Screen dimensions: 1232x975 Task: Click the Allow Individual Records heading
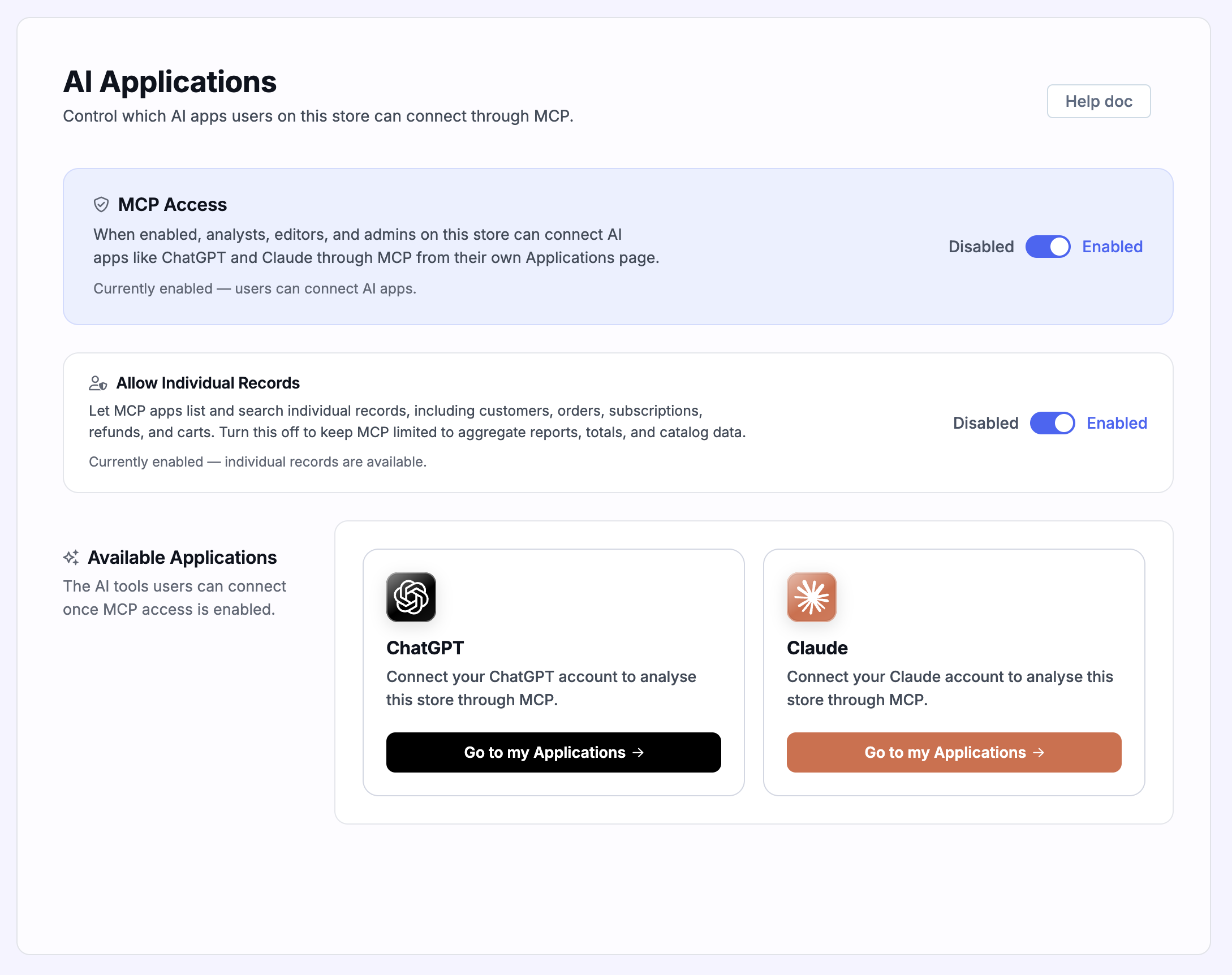click(x=208, y=382)
